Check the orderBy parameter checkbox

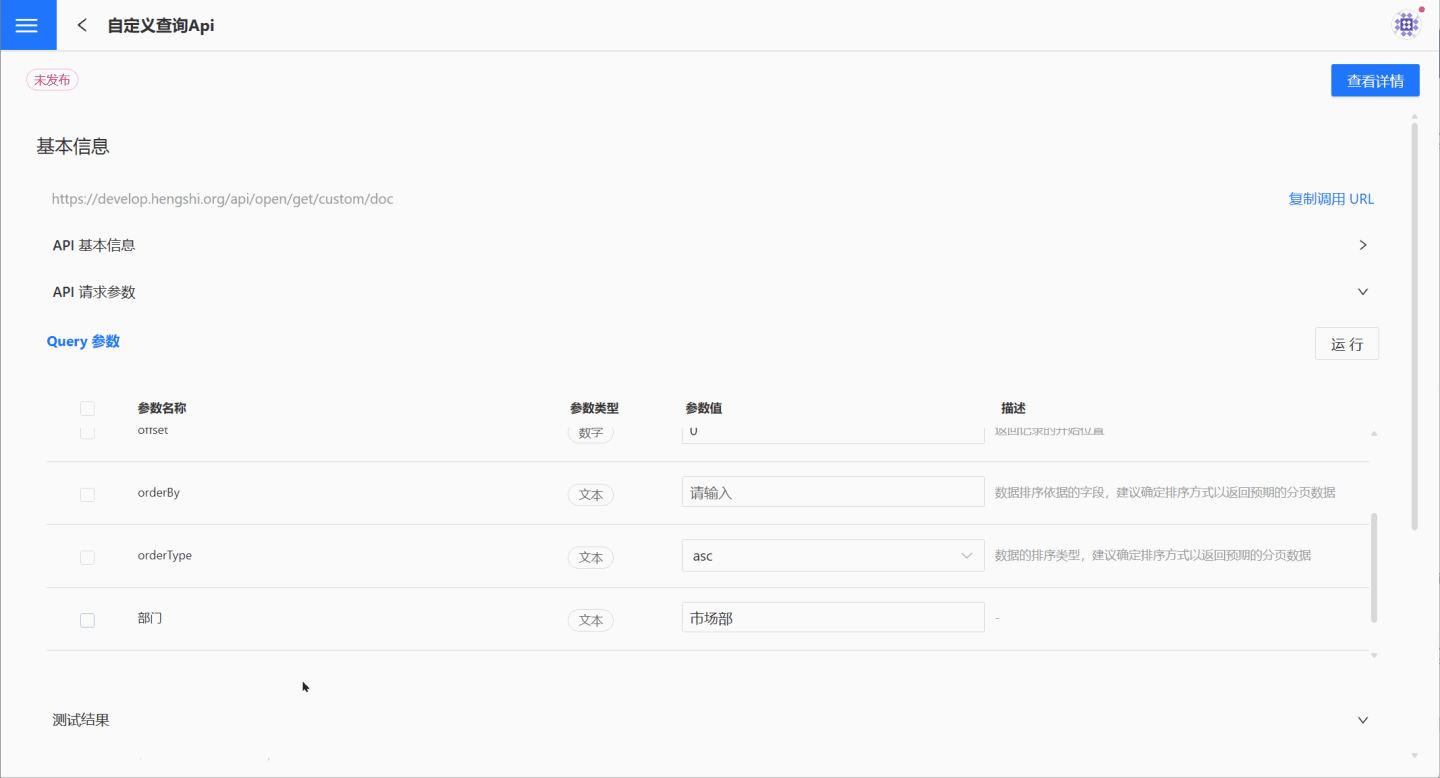pos(87,494)
